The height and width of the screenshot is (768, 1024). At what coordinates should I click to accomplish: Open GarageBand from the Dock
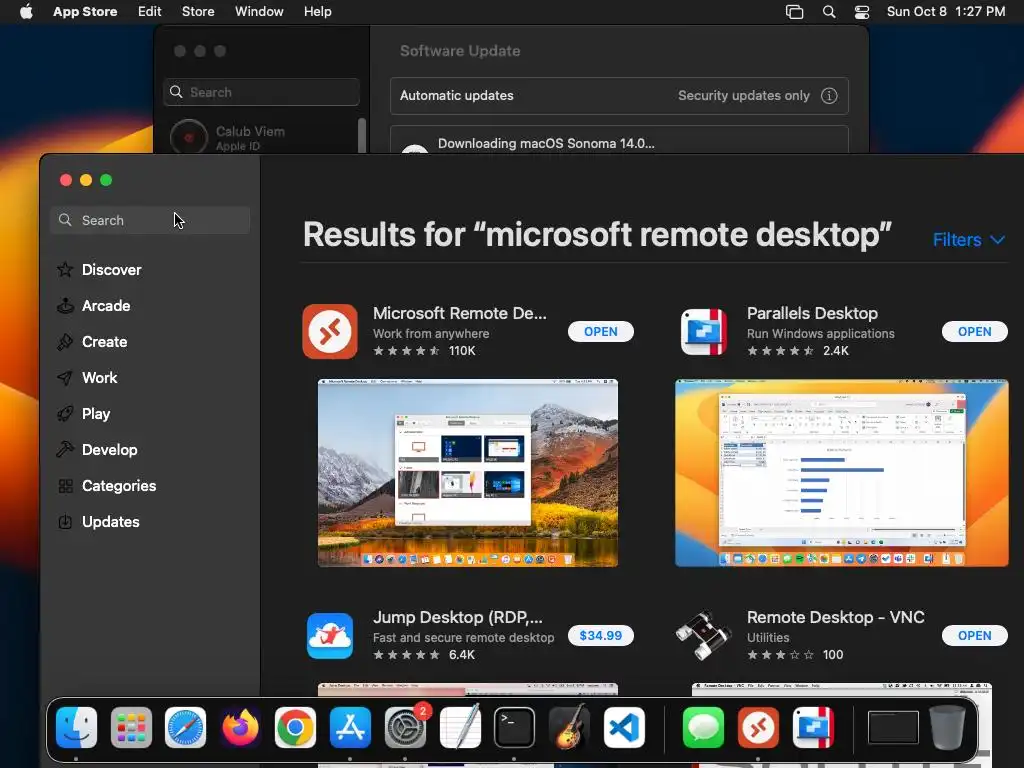(569, 728)
